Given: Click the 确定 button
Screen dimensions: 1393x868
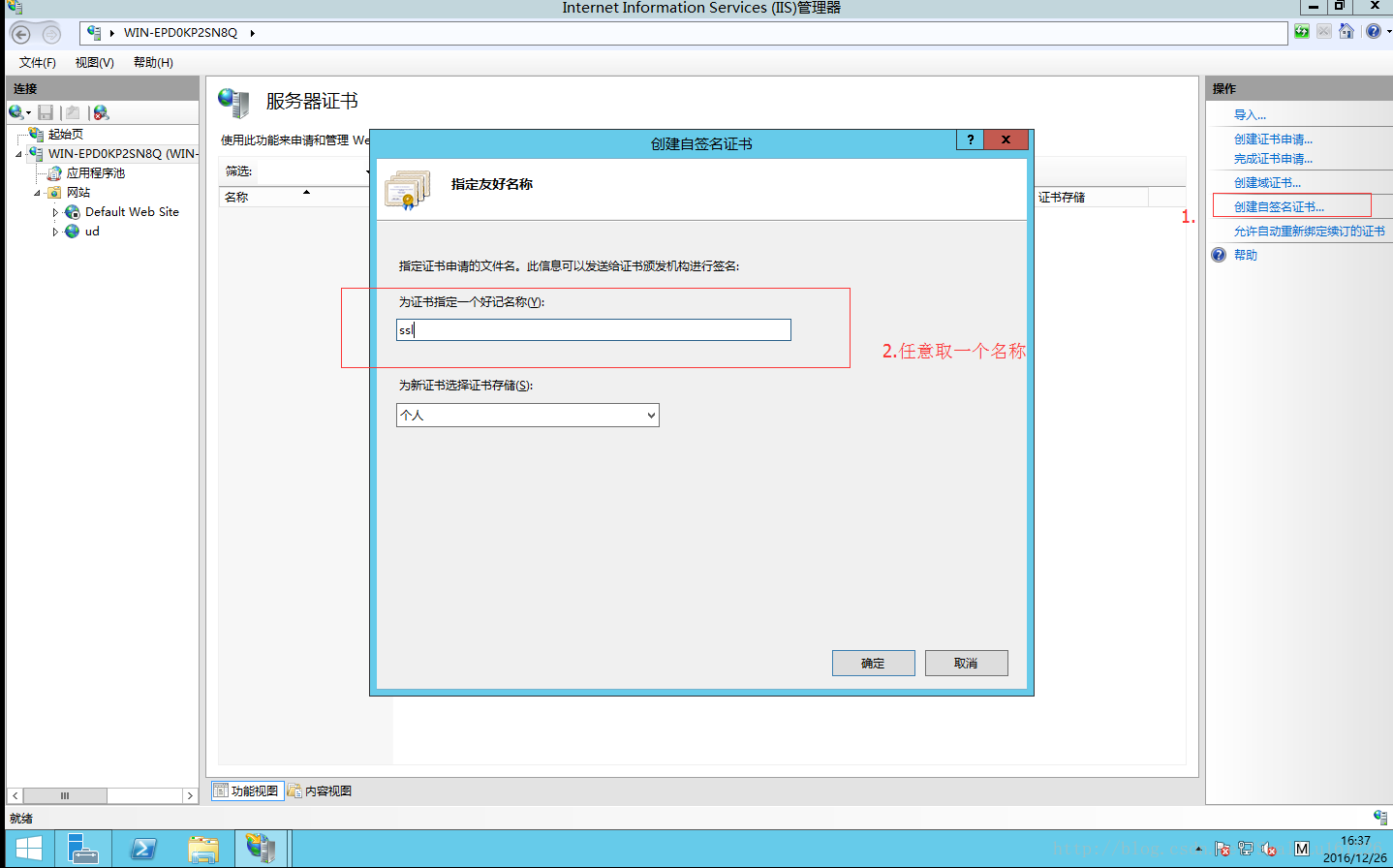Looking at the screenshot, I should point(873,663).
